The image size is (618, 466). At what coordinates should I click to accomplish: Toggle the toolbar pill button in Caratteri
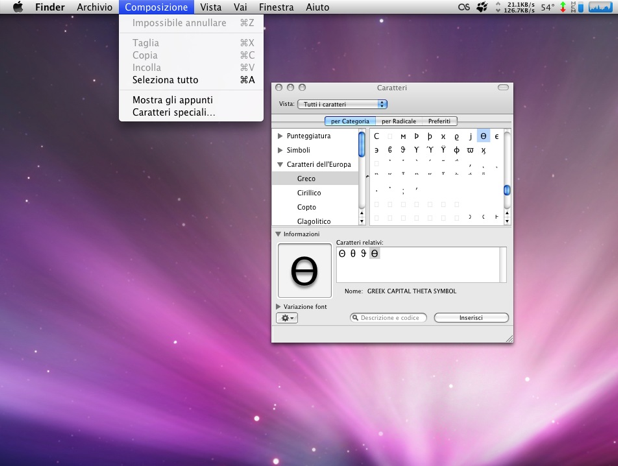(x=503, y=88)
